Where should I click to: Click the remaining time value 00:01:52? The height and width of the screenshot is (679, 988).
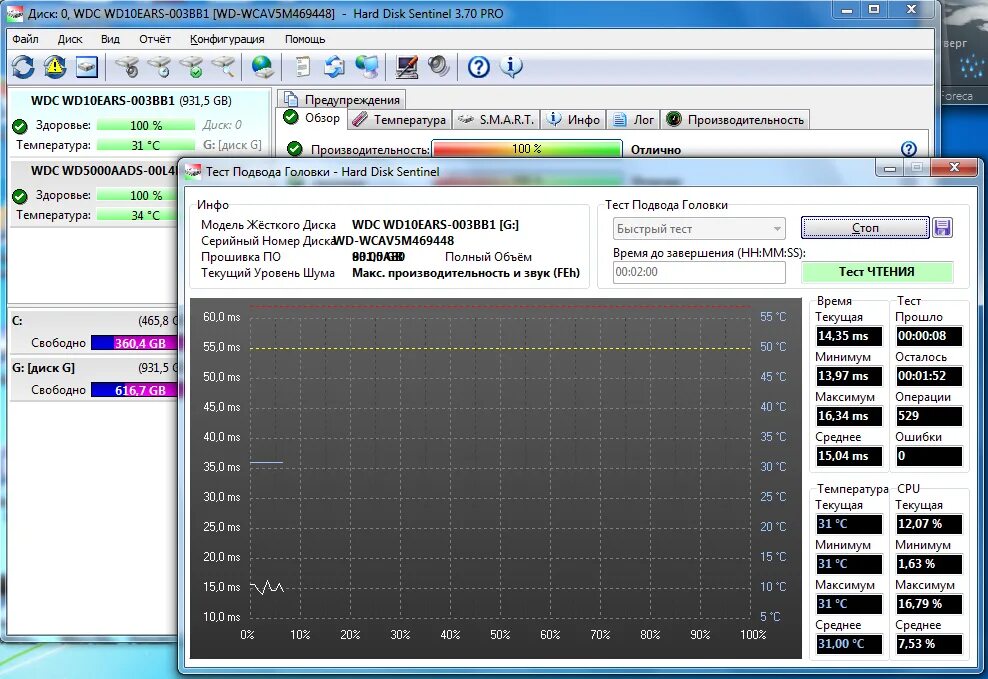pos(929,376)
